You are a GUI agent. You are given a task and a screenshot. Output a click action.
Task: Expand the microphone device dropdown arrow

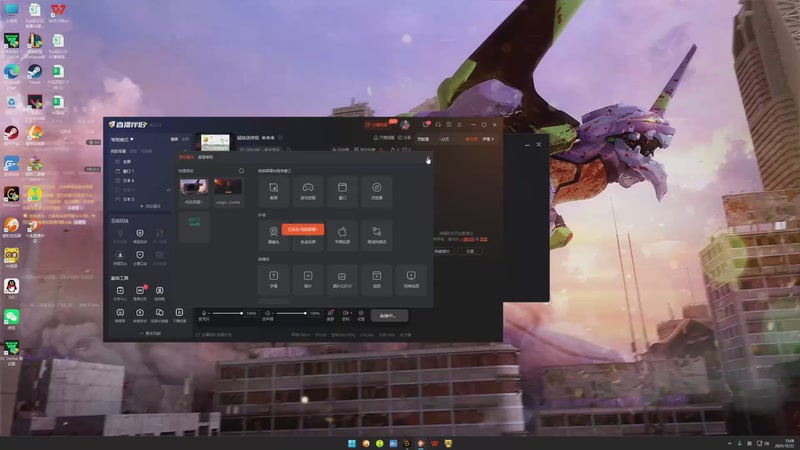point(209,314)
